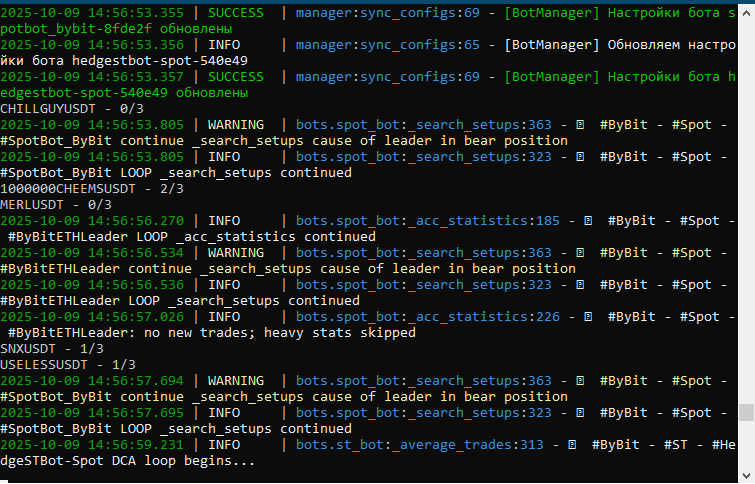This screenshot has width=755, height=484.
Task: Click the first green SUCCESS label
Action: coord(237,12)
